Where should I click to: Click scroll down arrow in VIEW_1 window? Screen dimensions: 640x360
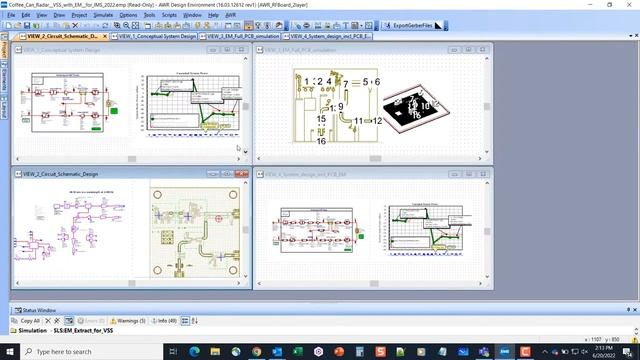click(246, 152)
